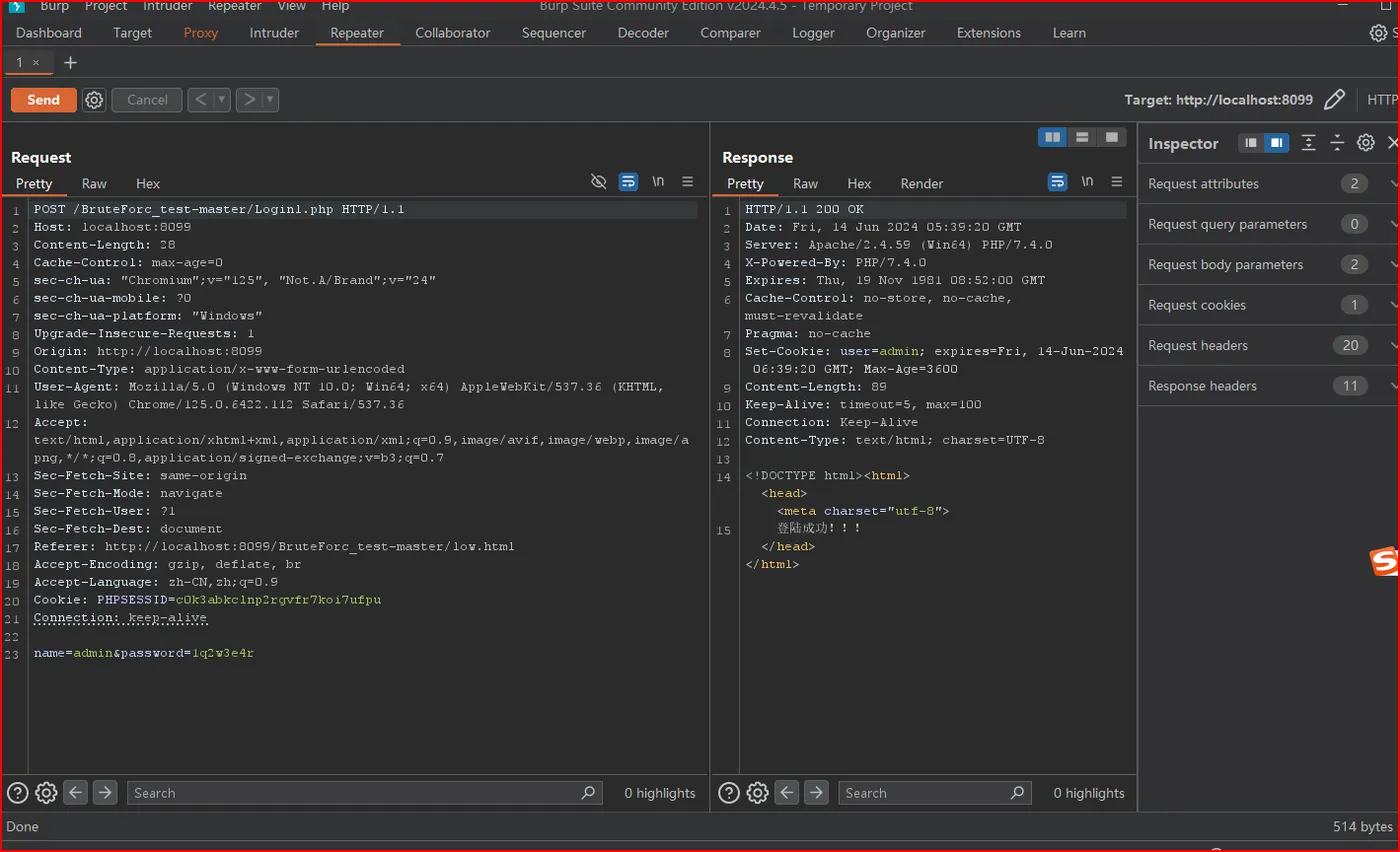Edit the target with the pencil icon

point(1334,100)
